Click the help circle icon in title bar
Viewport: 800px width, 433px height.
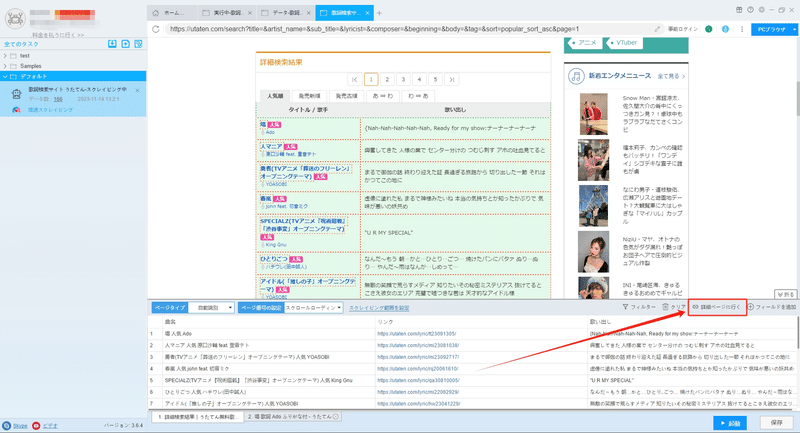pyautogui.click(x=751, y=10)
